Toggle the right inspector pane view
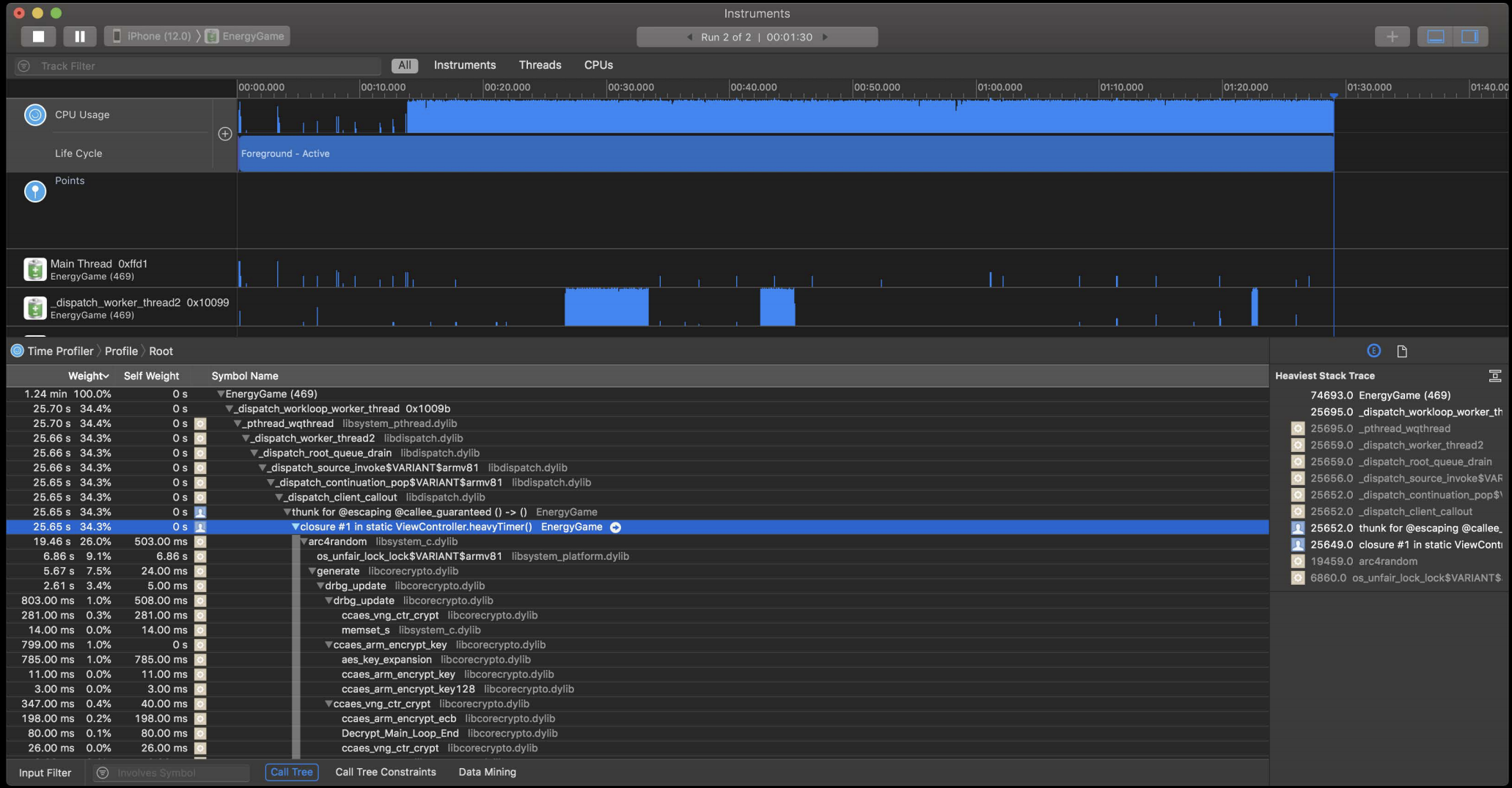 pos(1470,36)
